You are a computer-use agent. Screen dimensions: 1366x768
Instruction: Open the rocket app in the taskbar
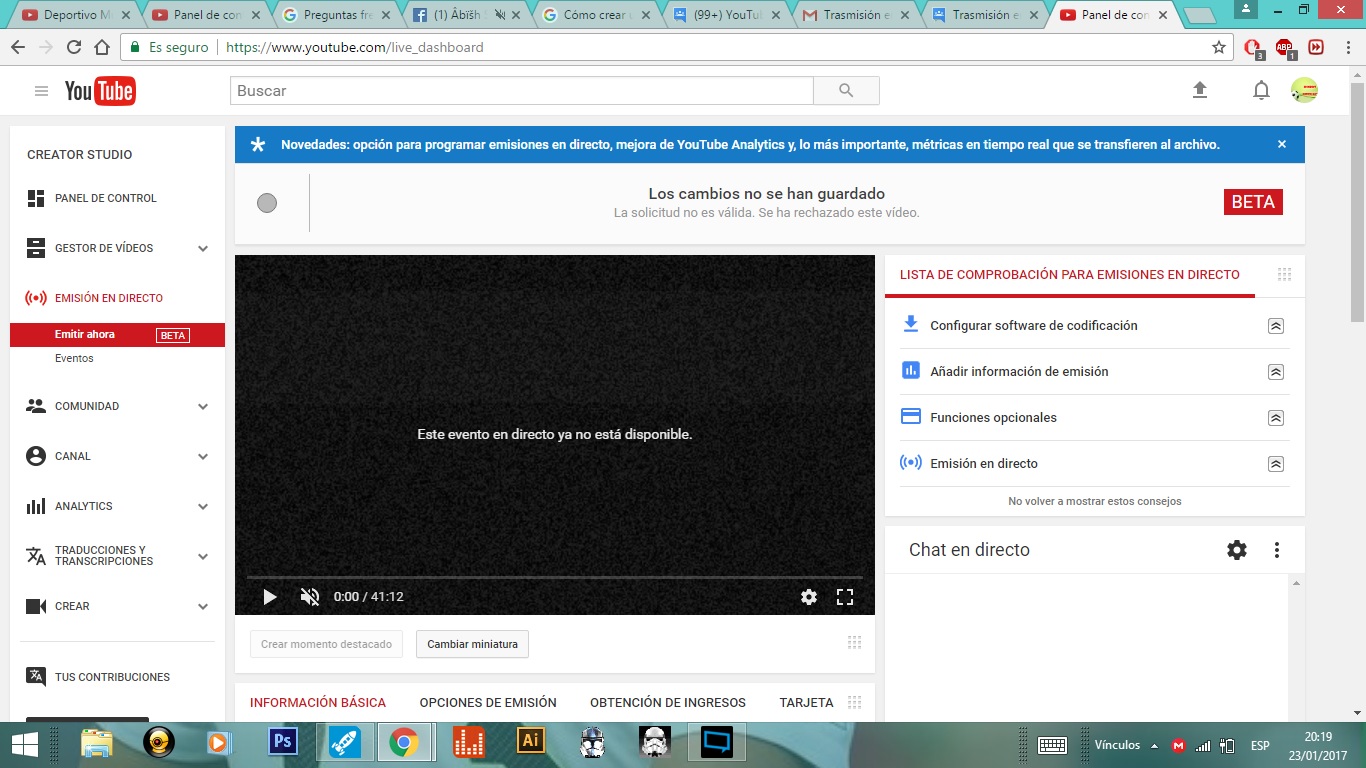[343, 742]
